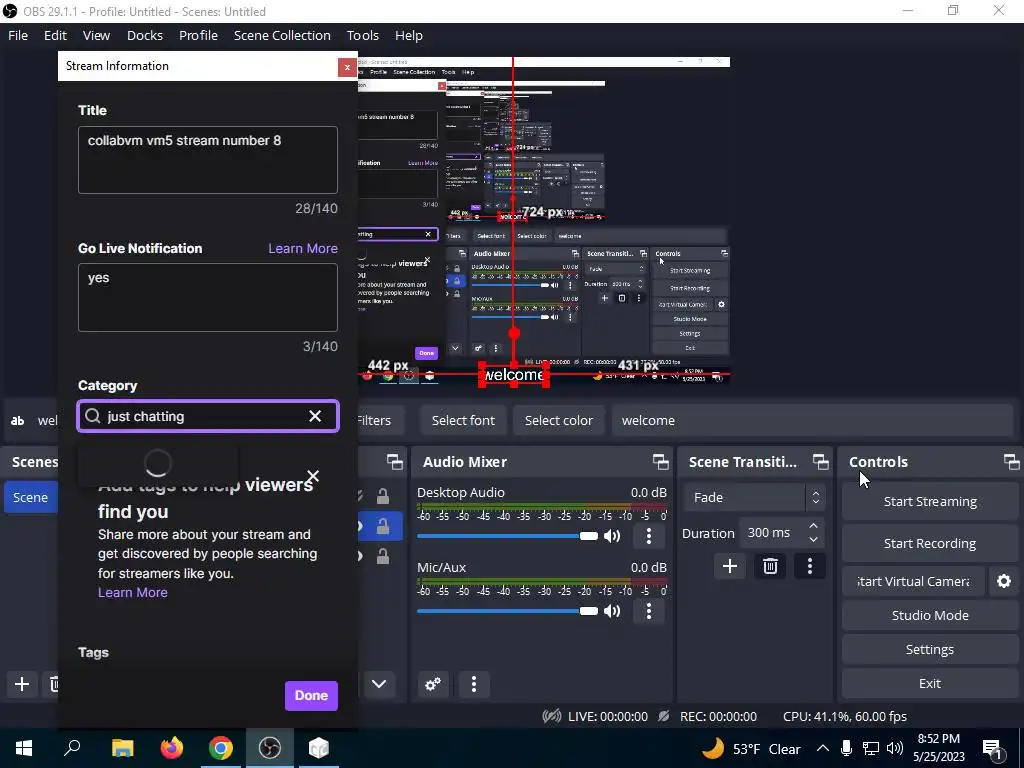Screen dimensions: 1024x768
Task: Open the View menu
Action: pyautogui.click(x=96, y=35)
